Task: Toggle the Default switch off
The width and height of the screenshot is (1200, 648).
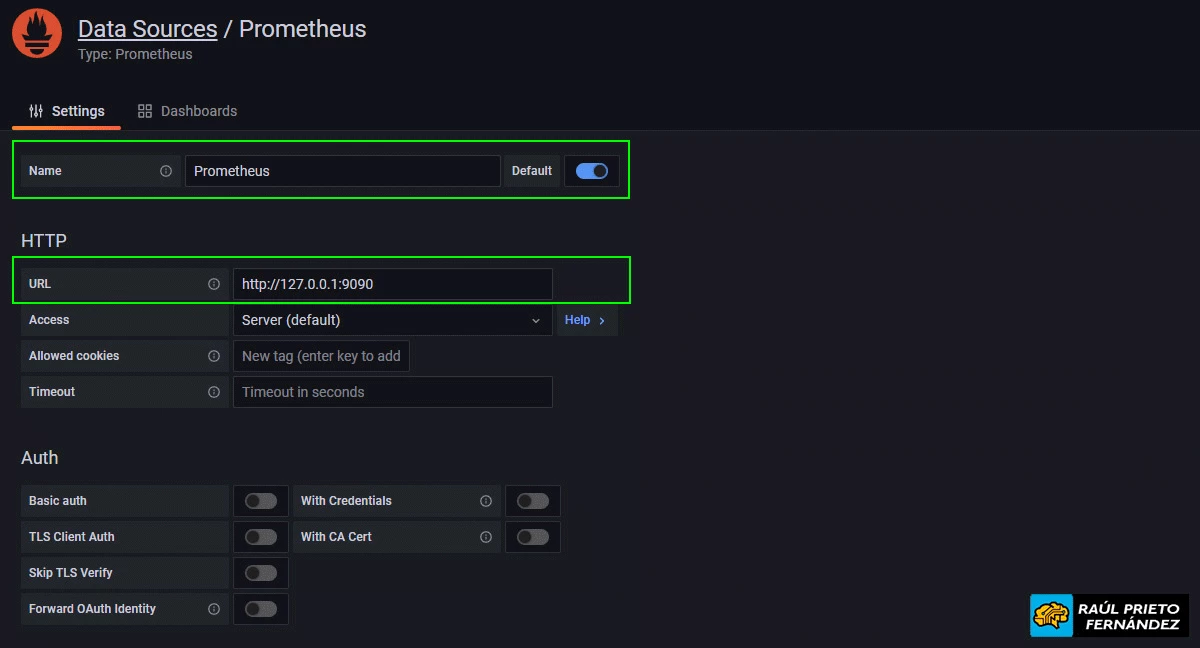Action: (591, 171)
